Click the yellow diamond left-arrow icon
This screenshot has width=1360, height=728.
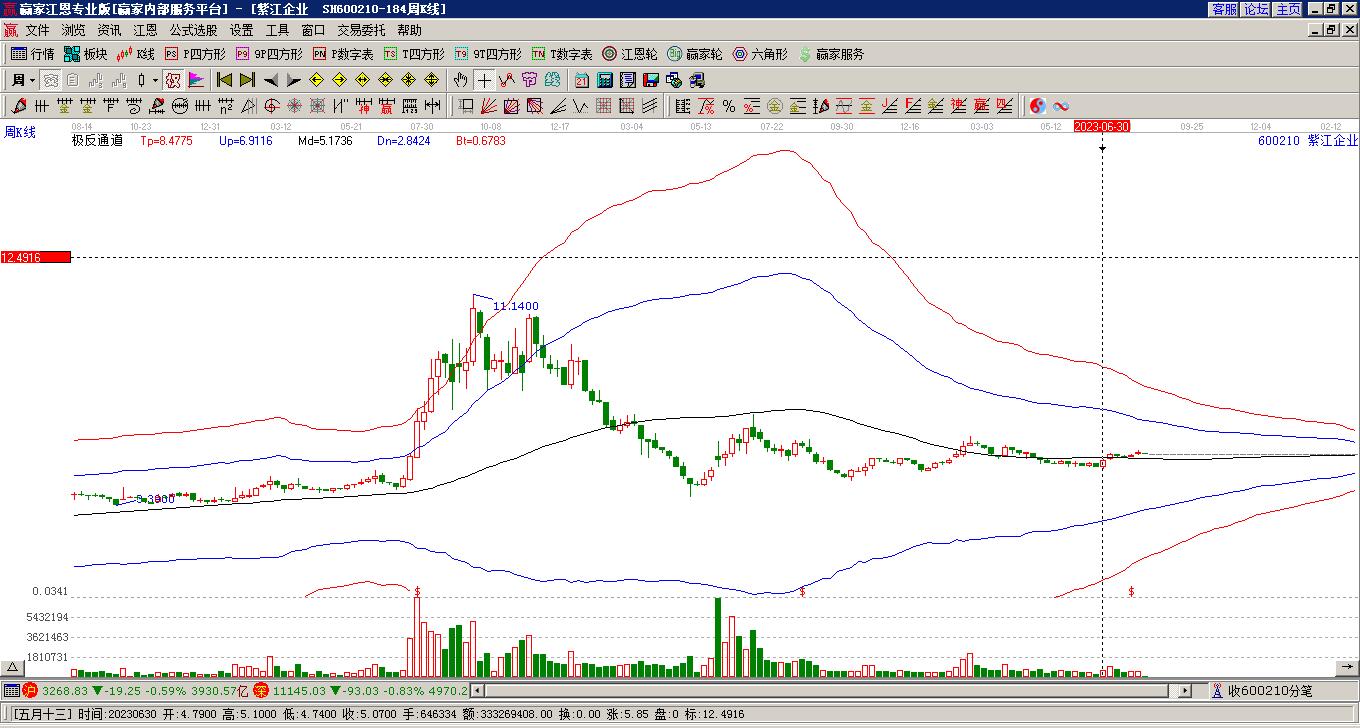[316, 80]
